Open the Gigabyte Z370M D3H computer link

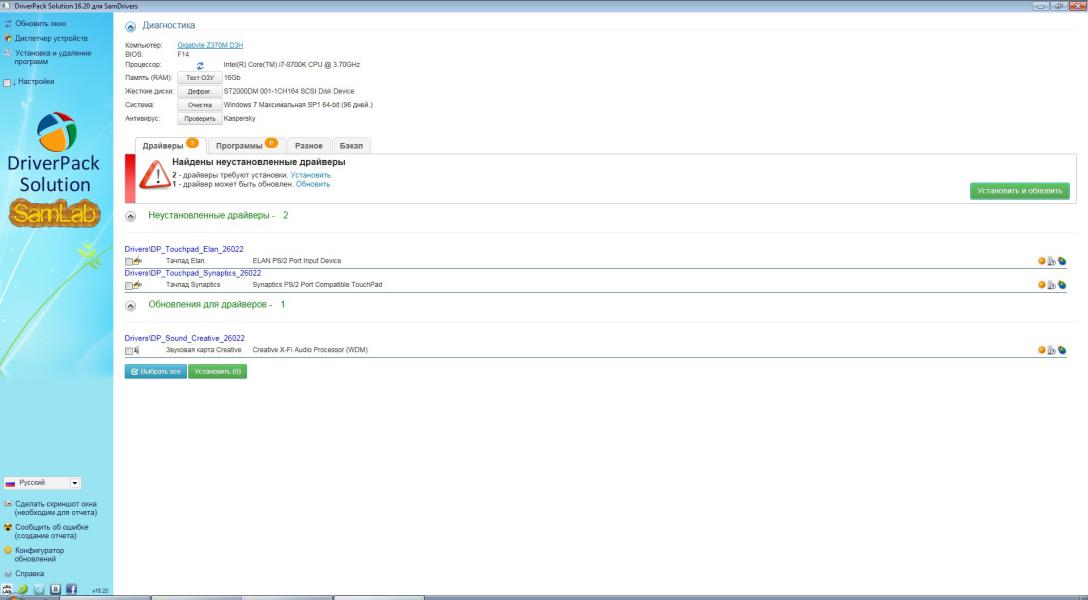[210, 45]
